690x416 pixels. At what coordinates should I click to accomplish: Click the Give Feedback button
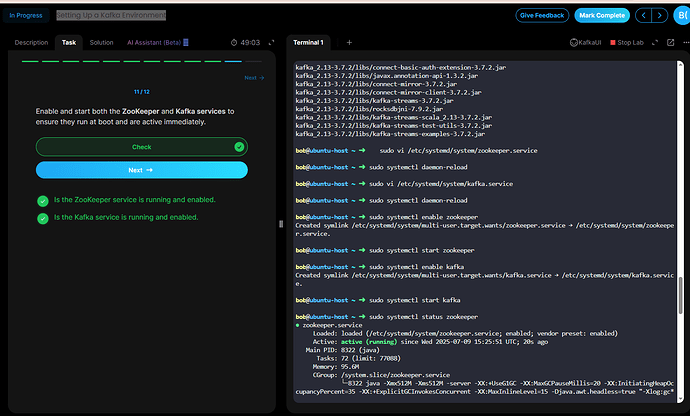point(540,15)
